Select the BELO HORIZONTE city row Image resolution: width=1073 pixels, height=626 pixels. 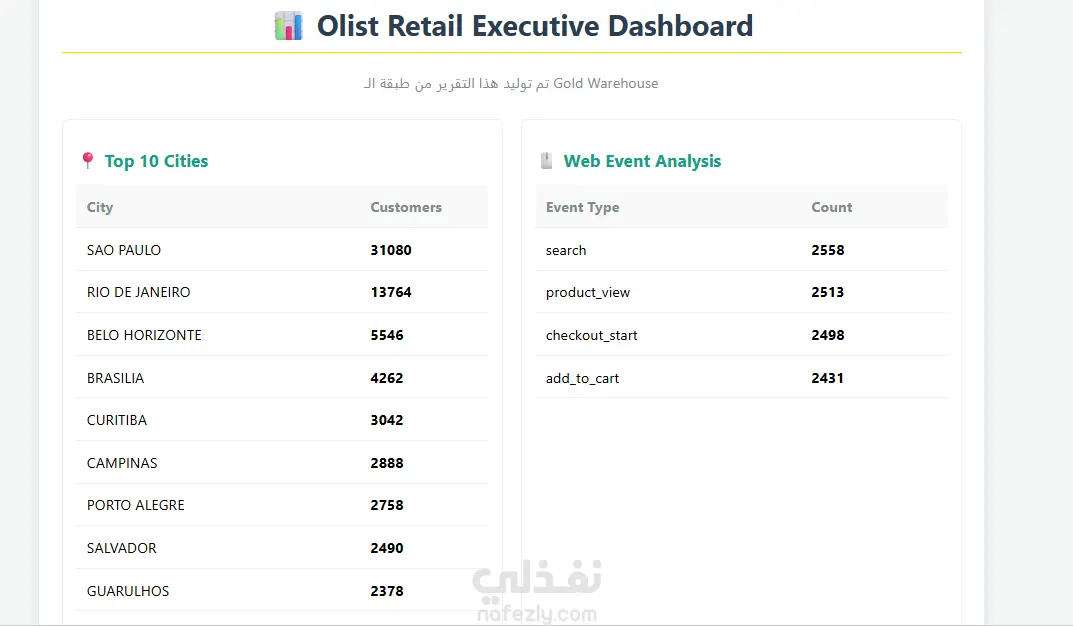click(282, 335)
